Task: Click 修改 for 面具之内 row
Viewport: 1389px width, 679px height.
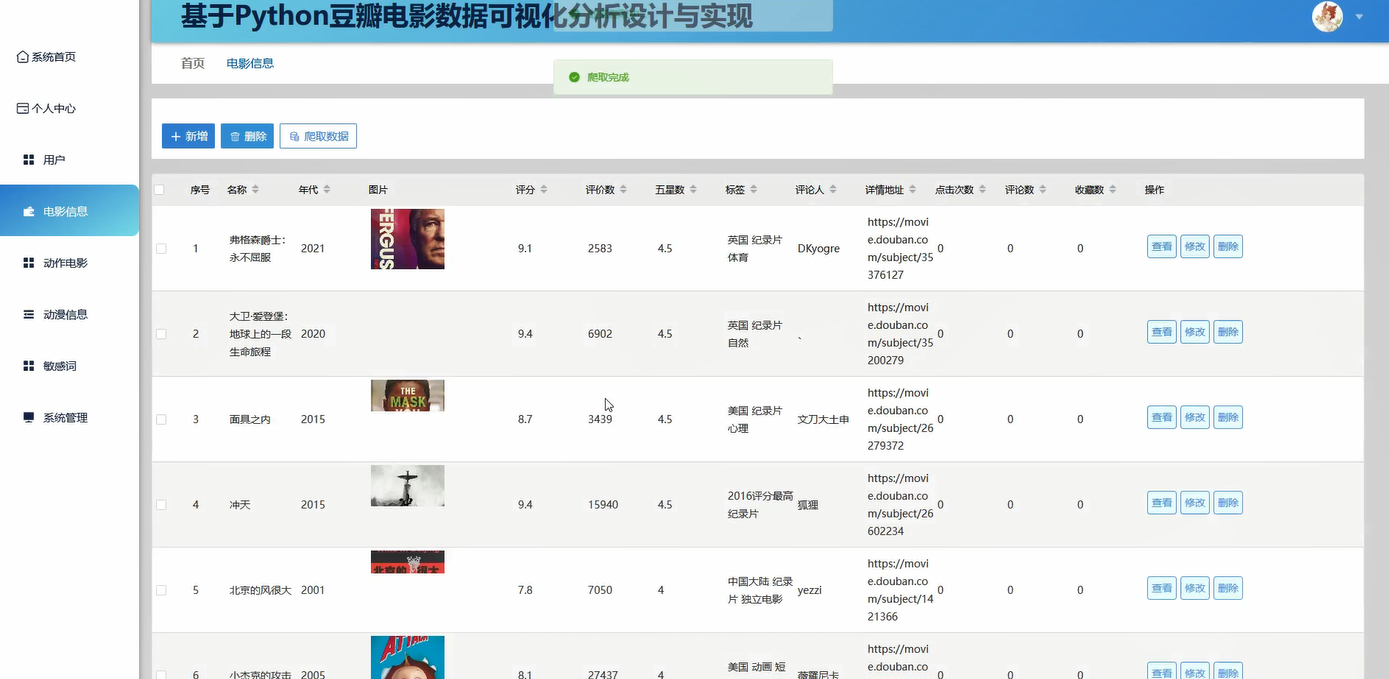Action: coord(1195,417)
